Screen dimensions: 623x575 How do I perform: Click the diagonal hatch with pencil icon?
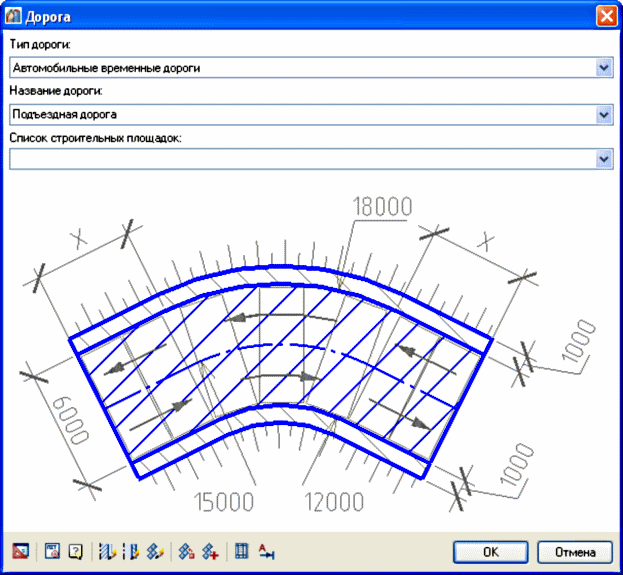(106, 552)
